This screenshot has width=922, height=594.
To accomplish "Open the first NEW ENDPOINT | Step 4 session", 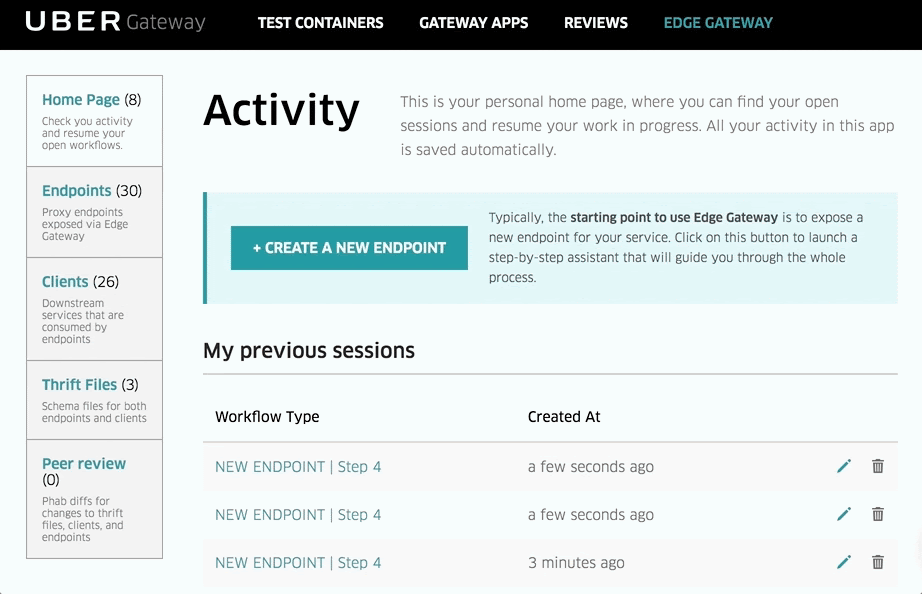I will [x=298, y=467].
